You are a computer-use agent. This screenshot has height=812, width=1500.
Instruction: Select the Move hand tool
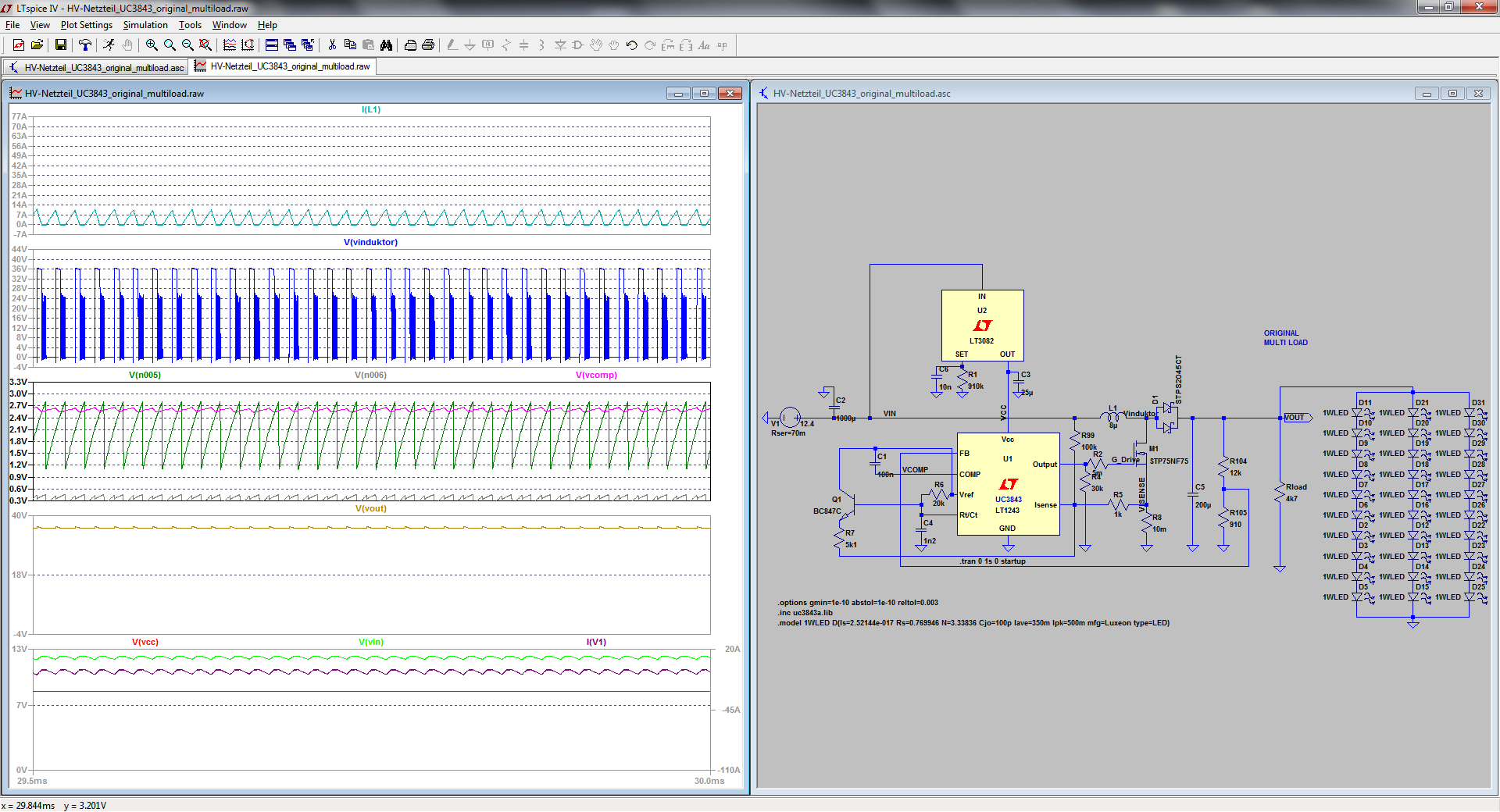click(596, 45)
